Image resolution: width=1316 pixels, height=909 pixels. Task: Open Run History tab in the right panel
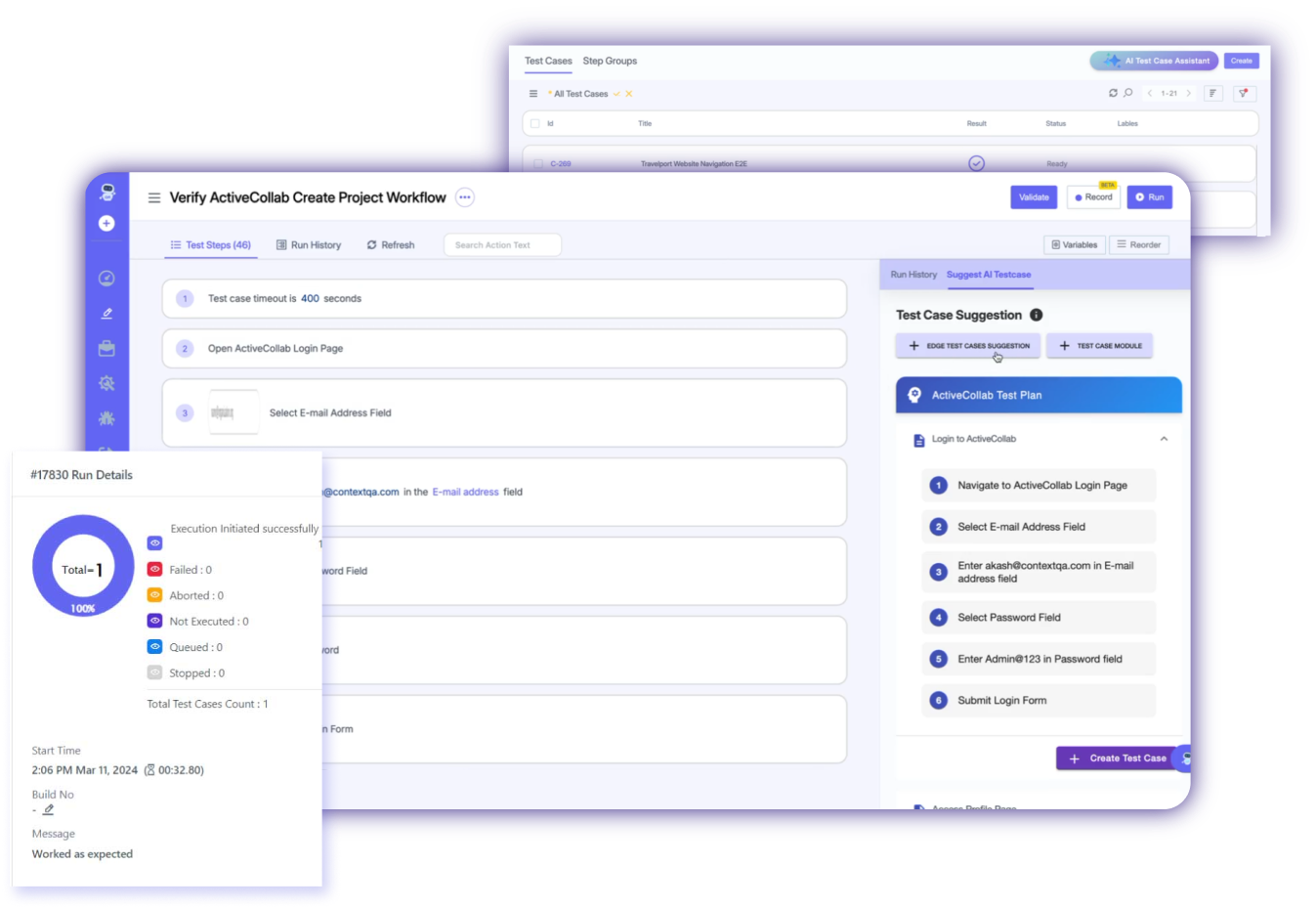coord(913,275)
